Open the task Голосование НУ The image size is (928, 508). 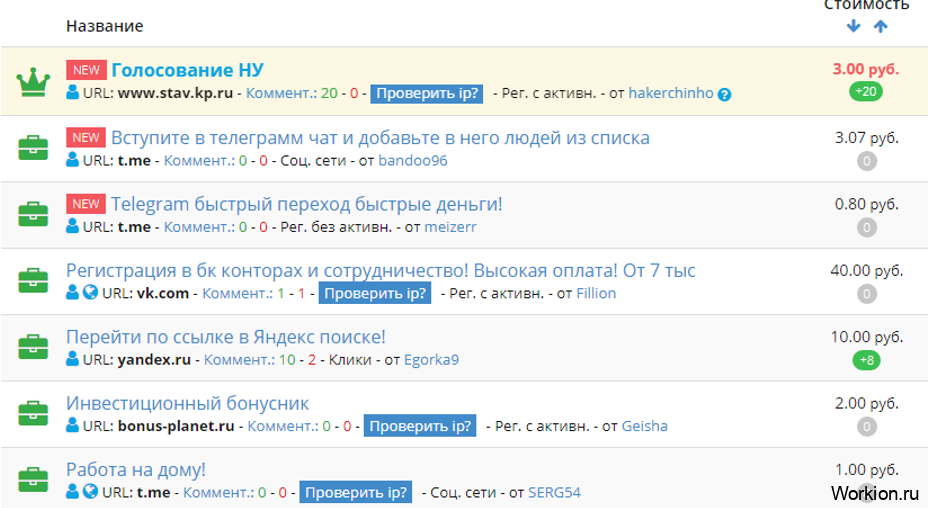click(x=188, y=70)
